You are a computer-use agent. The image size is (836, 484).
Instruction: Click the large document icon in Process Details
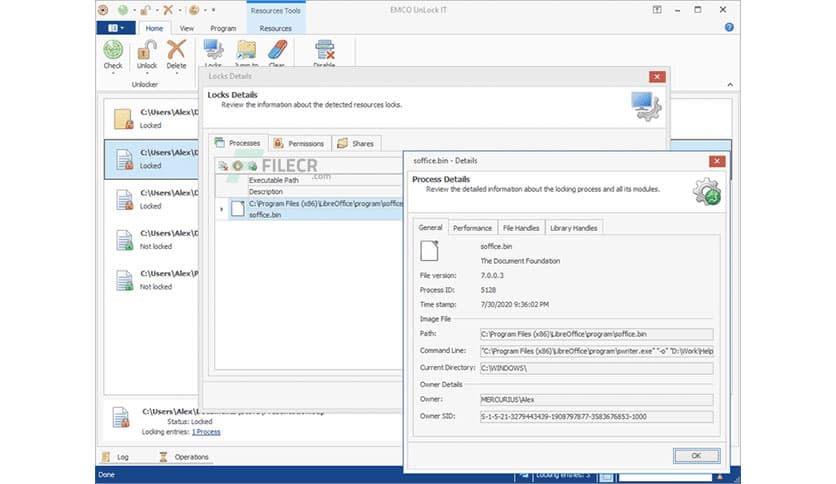pos(429,250)
